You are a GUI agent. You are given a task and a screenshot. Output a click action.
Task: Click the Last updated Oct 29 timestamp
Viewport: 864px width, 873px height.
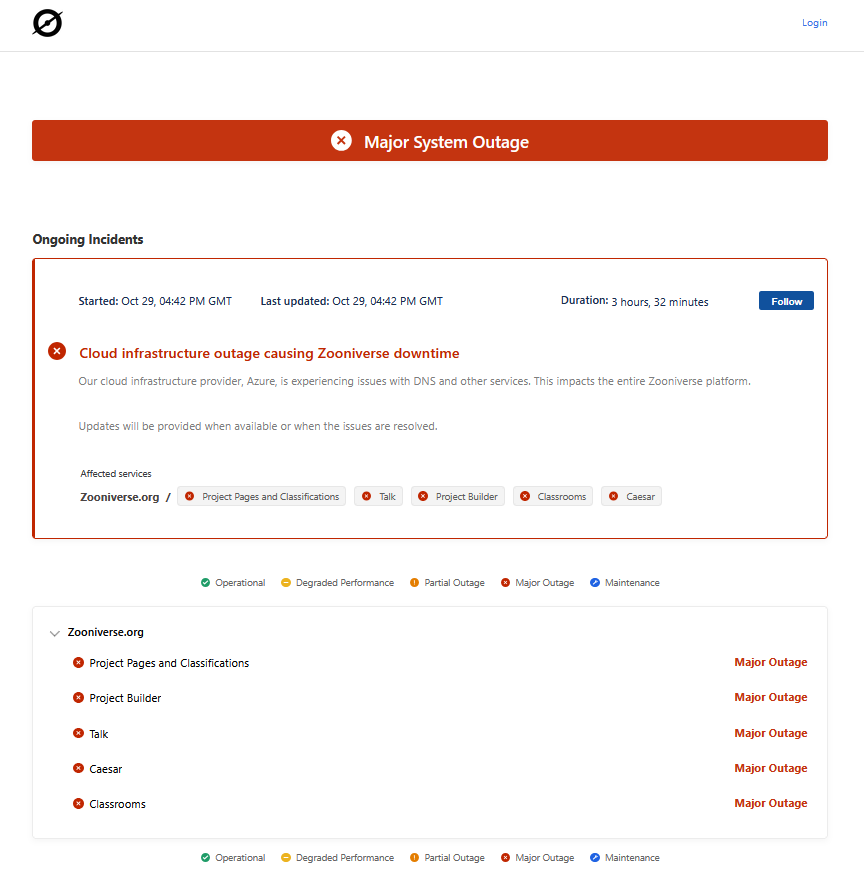(352, 301)
